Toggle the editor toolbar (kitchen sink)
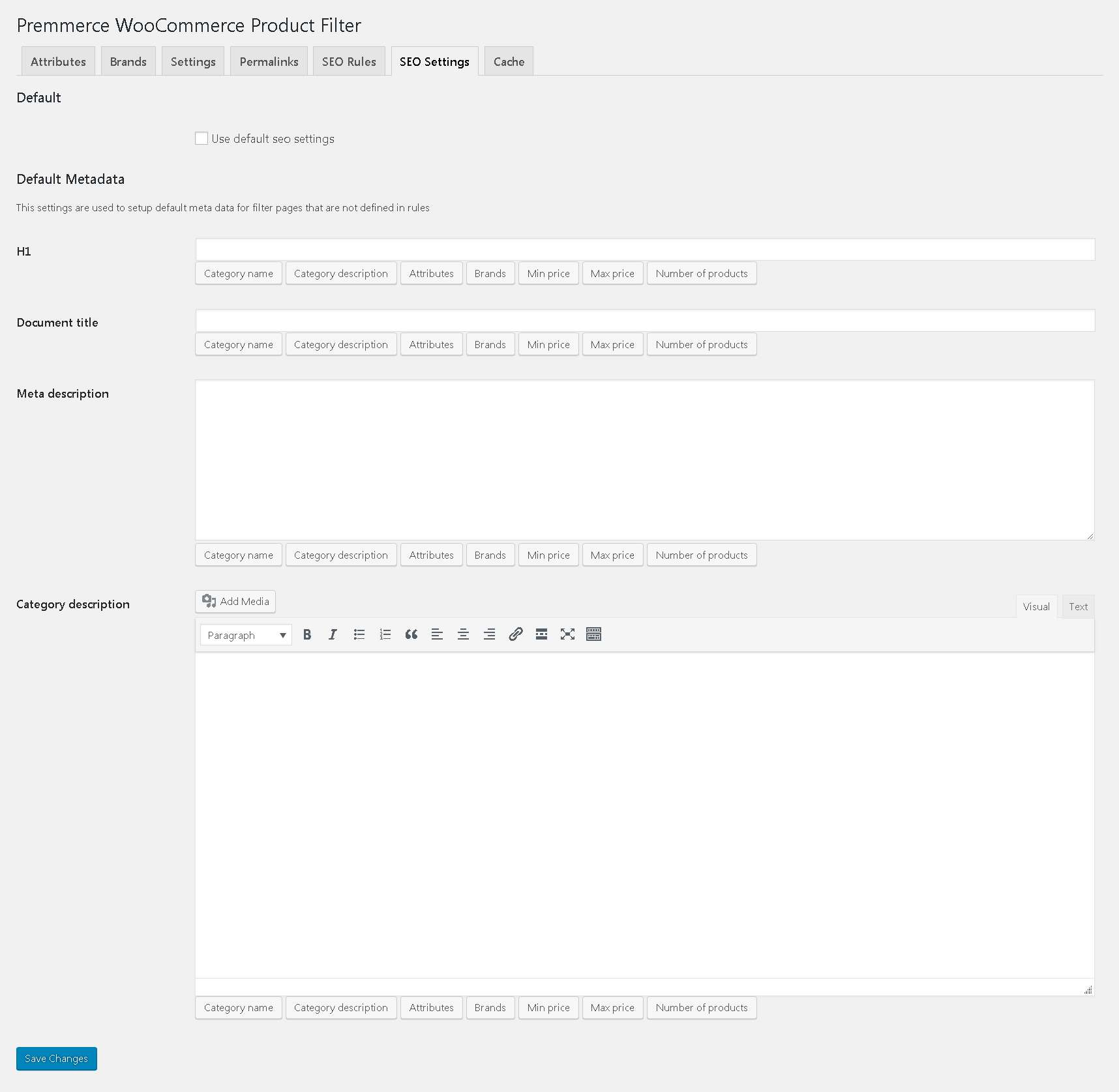This screenshot has width=1119, height=1092. click(x=593, y=634)
